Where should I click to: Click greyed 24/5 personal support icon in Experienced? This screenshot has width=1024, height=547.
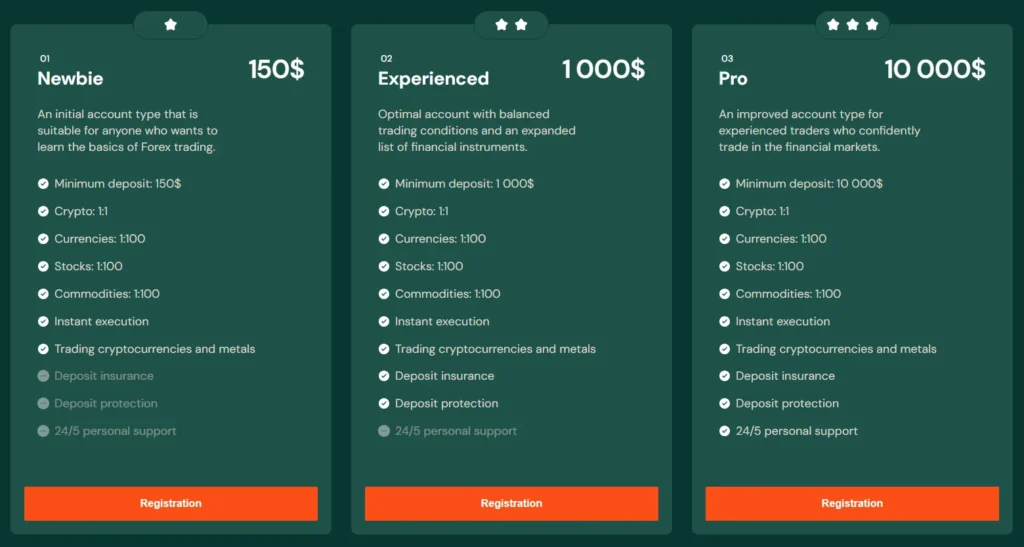[384, 431]
